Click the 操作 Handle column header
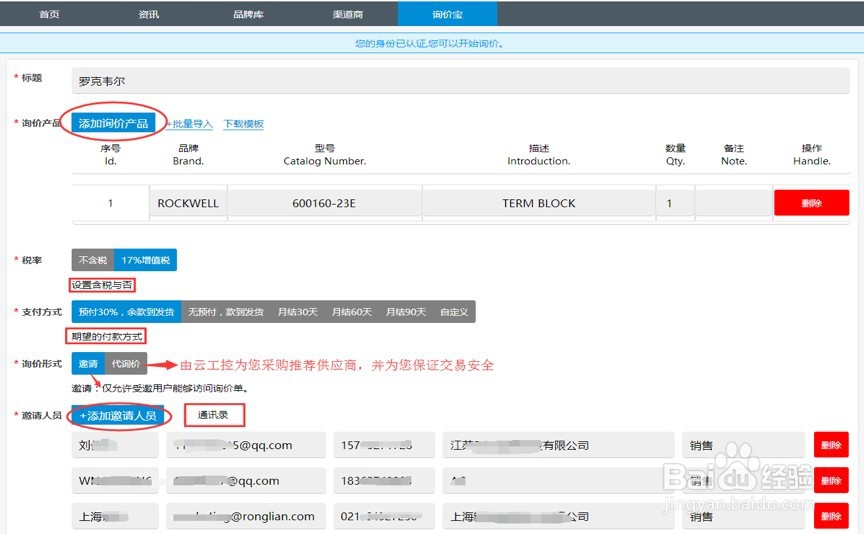The width and height of the screenshot is (864, 534). [x=812, y=155]
